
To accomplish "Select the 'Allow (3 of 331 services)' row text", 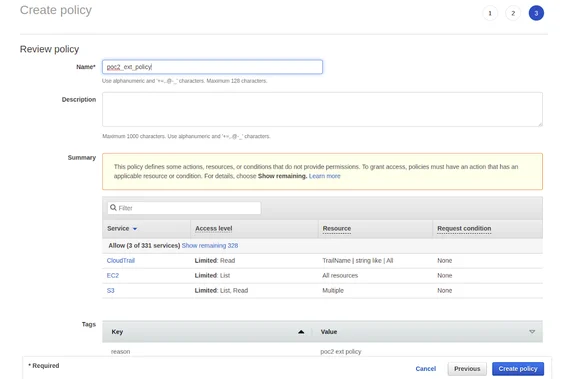I will (x=144, y=246).
